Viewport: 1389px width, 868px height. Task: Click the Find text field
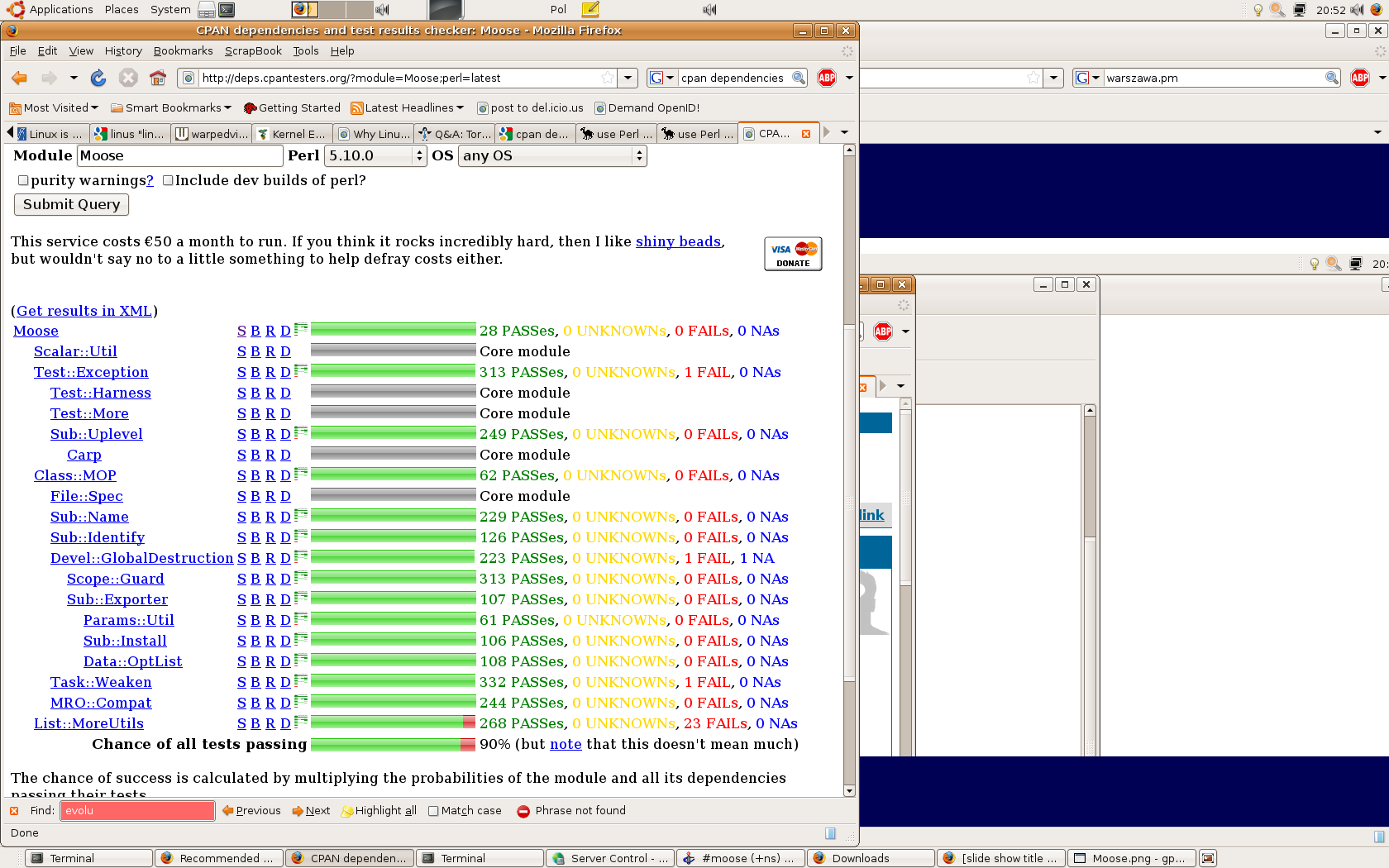(137, 811)
